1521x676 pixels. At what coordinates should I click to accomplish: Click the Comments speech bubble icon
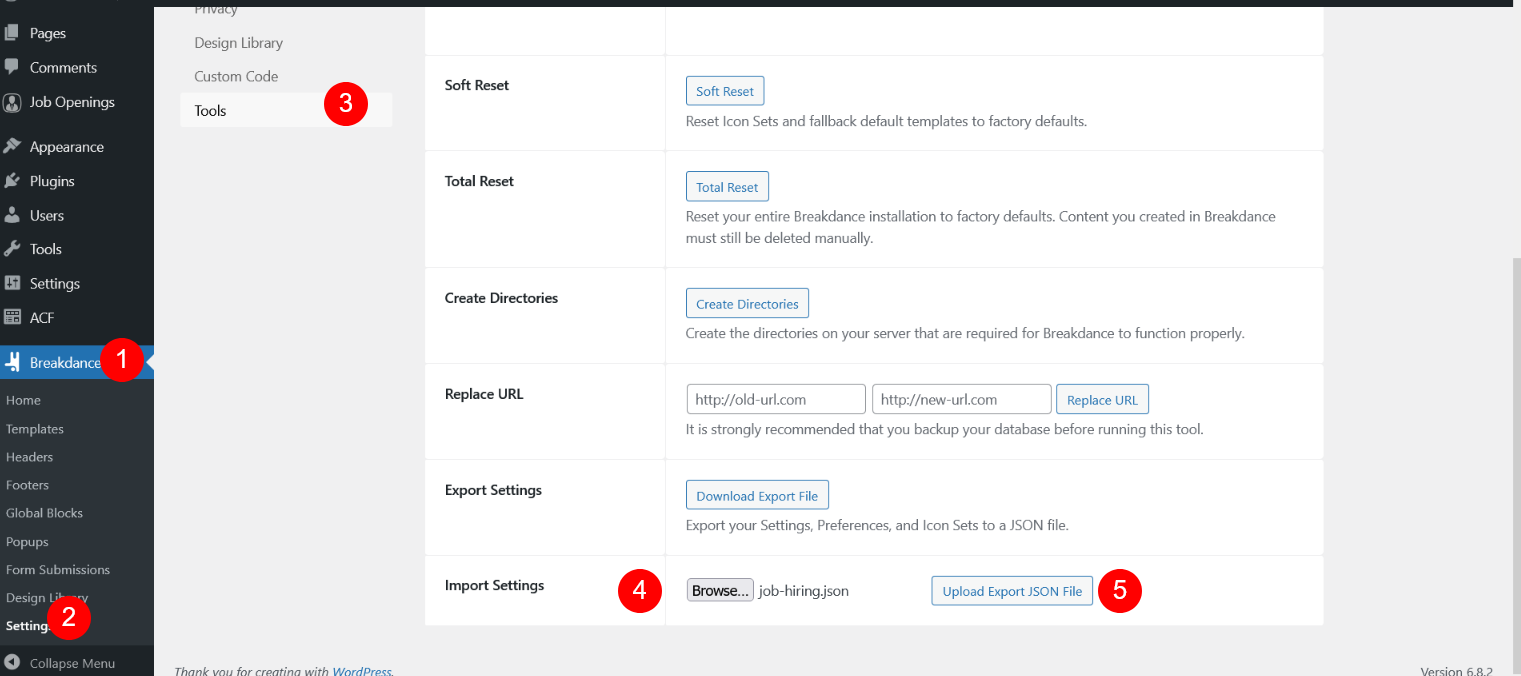[x=12, y=67]
